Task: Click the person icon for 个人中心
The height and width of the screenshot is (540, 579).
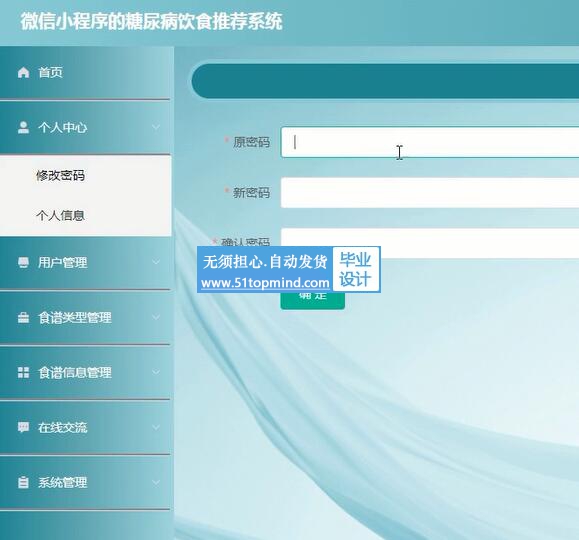Action: [x=23, y=127]
